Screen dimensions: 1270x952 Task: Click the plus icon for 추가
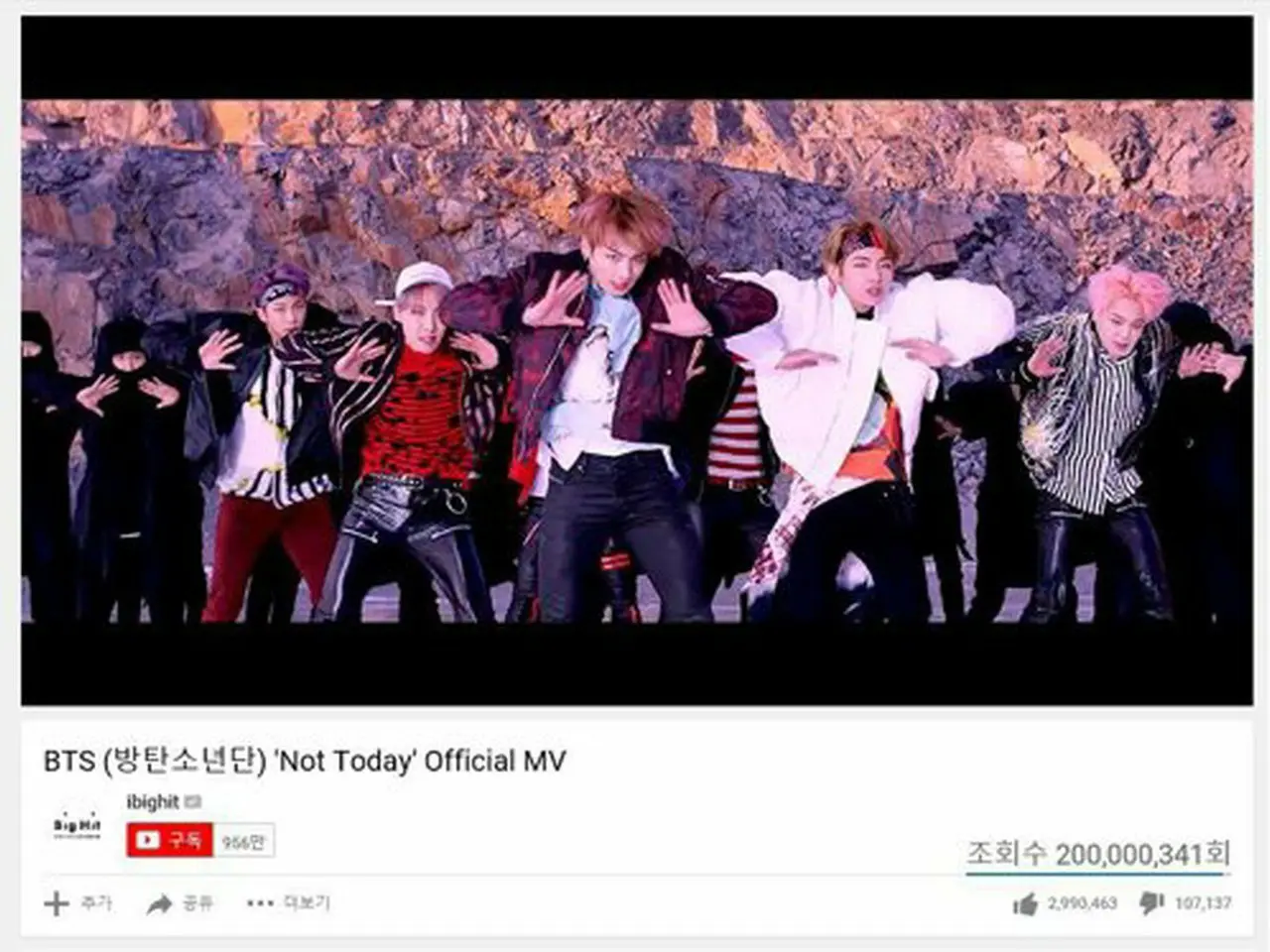click(57, 903)
